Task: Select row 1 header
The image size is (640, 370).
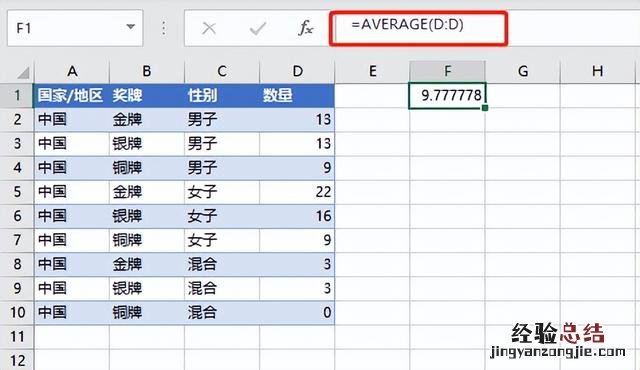Action: tap(17, 95)
